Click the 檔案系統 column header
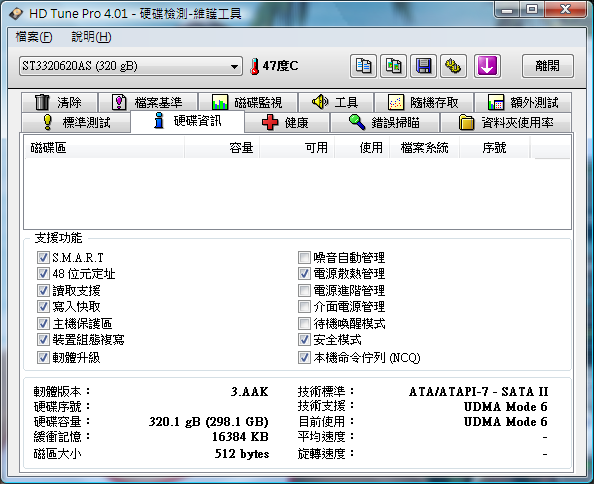The image size is (594, 484). click(425, 147)
